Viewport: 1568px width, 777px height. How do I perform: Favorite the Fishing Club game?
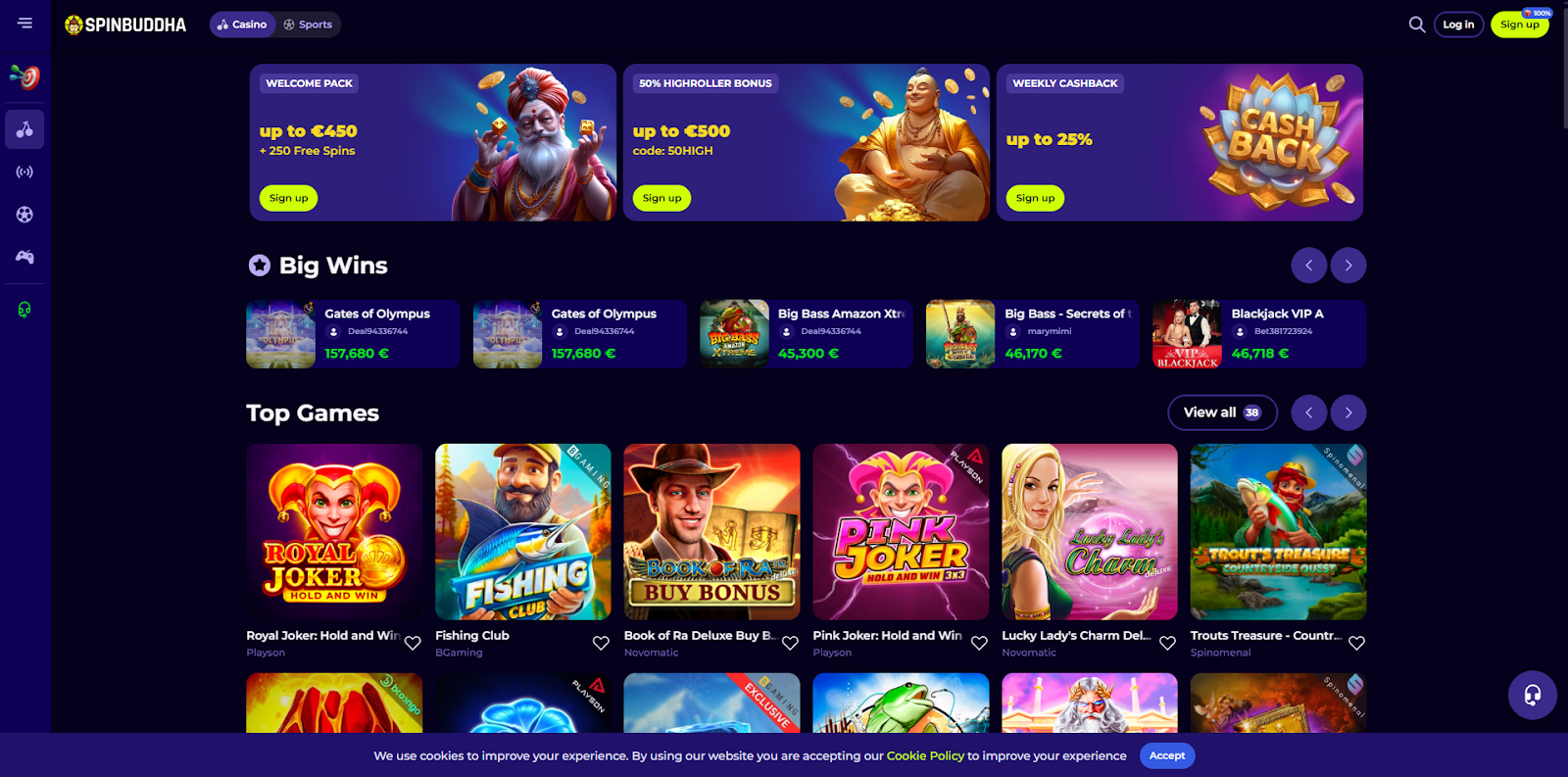pyautogui.click(x=601, y=644)
